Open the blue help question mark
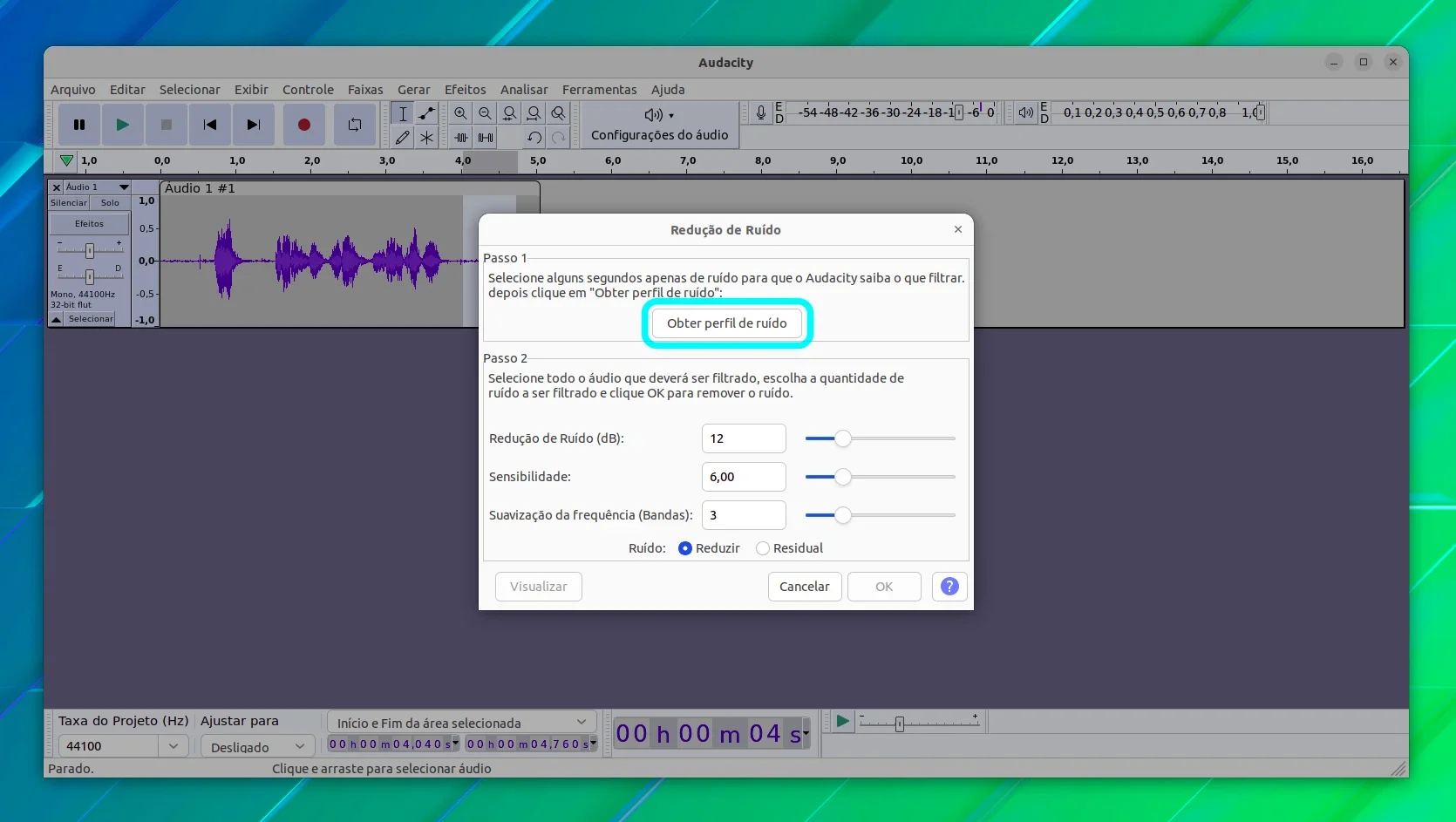This screenshot has height=822, width=1456. (949, 587)
